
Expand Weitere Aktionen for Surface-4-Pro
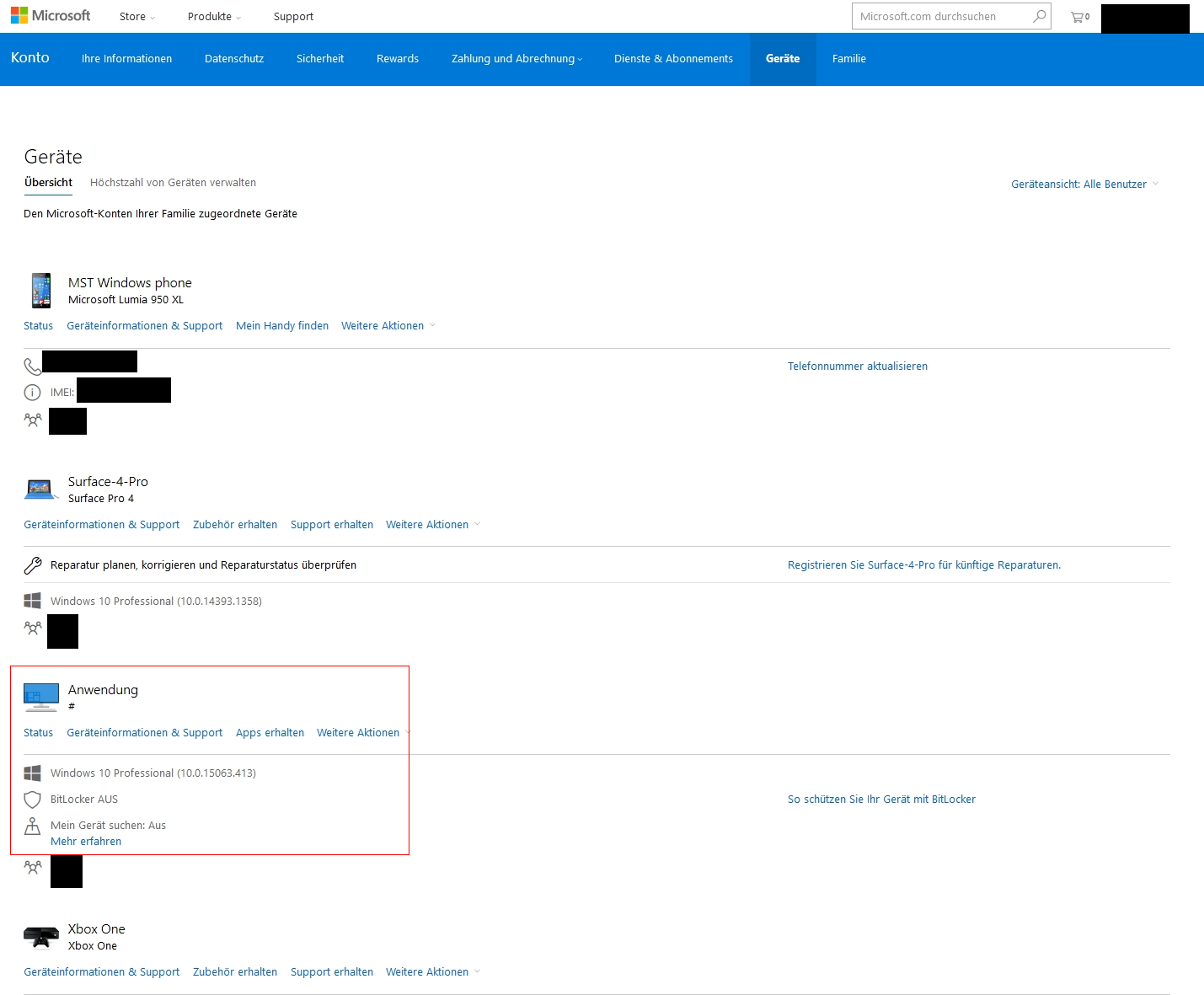pos(433,525)
